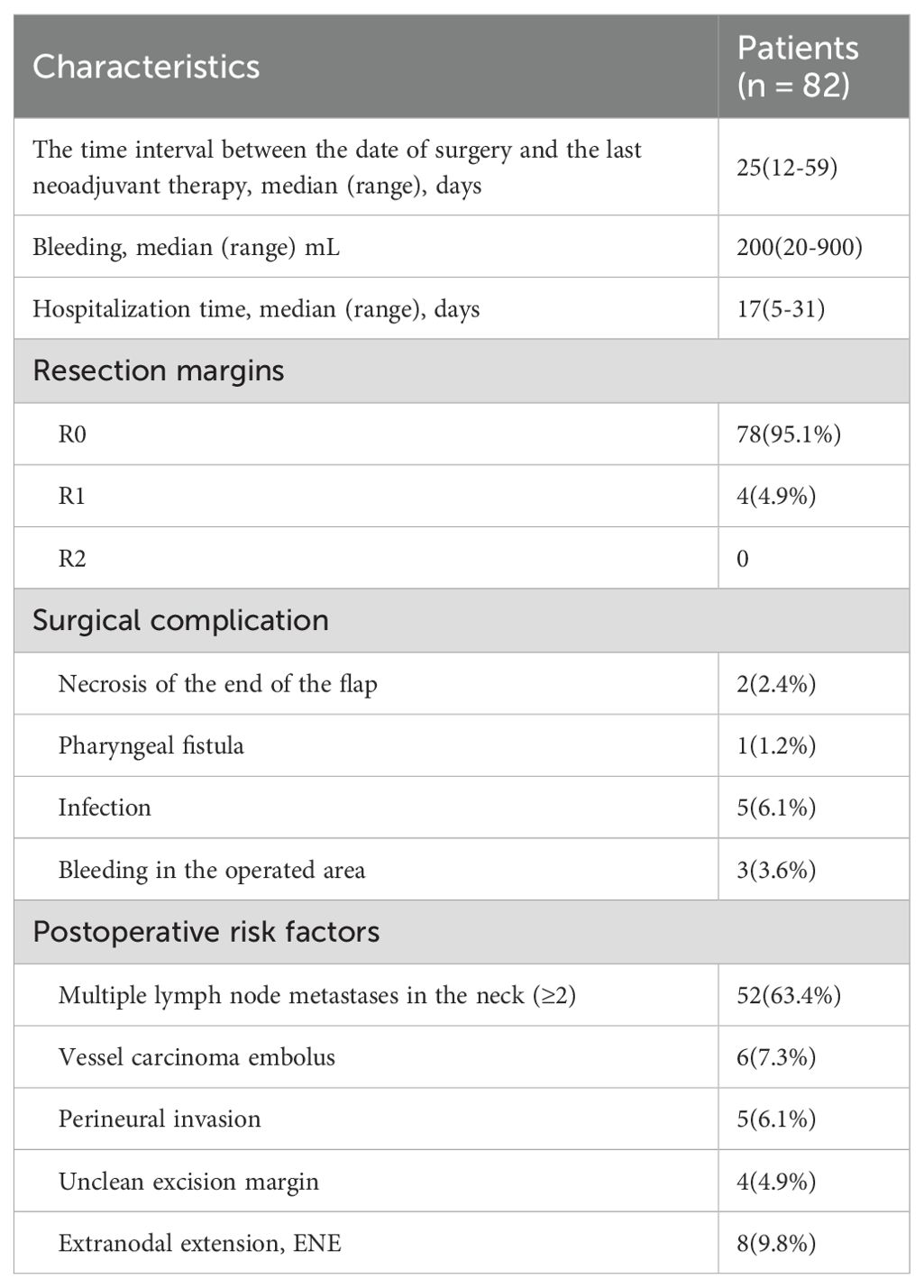Click the Perineural invasion row label
Image resolution: width=924 pixels, height=1288 pixels.
coord(160,1119)
